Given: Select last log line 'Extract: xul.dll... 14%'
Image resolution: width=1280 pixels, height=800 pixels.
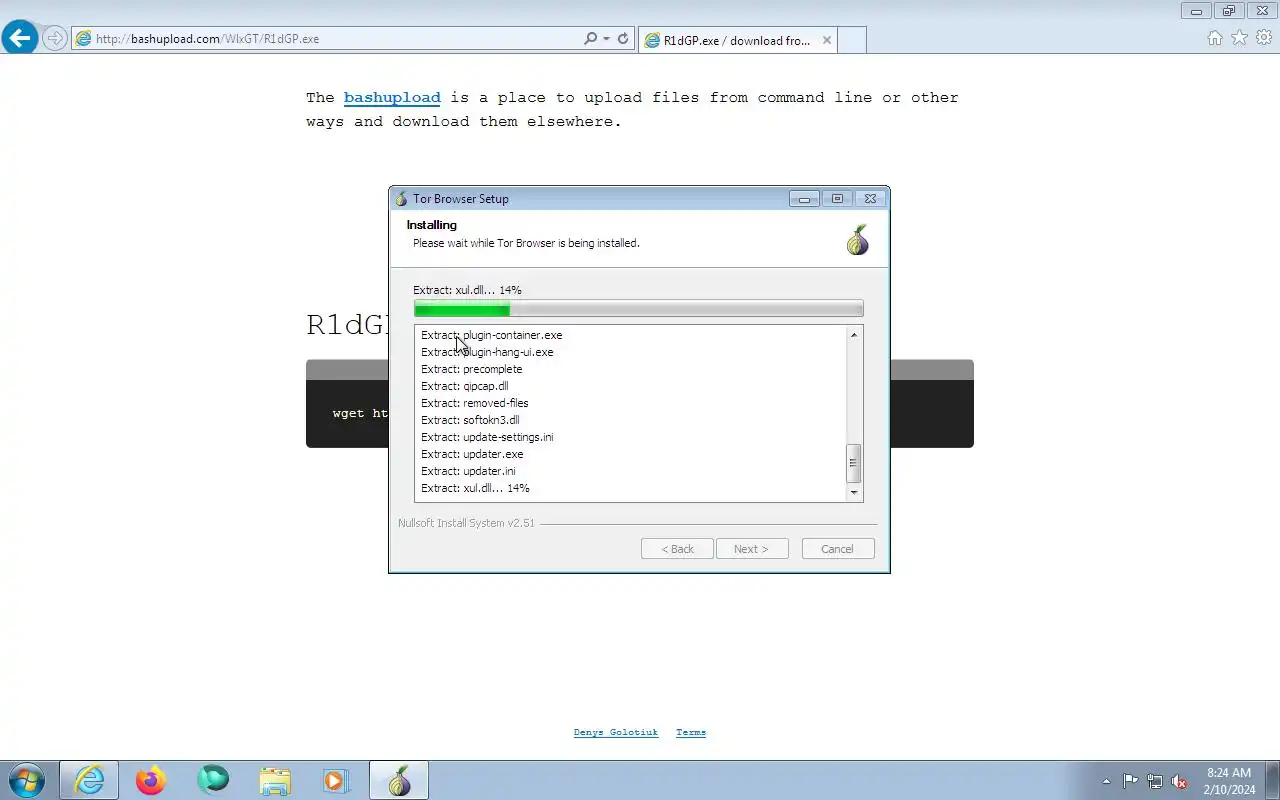Looking at the screenshot, I should click(475, 488).
